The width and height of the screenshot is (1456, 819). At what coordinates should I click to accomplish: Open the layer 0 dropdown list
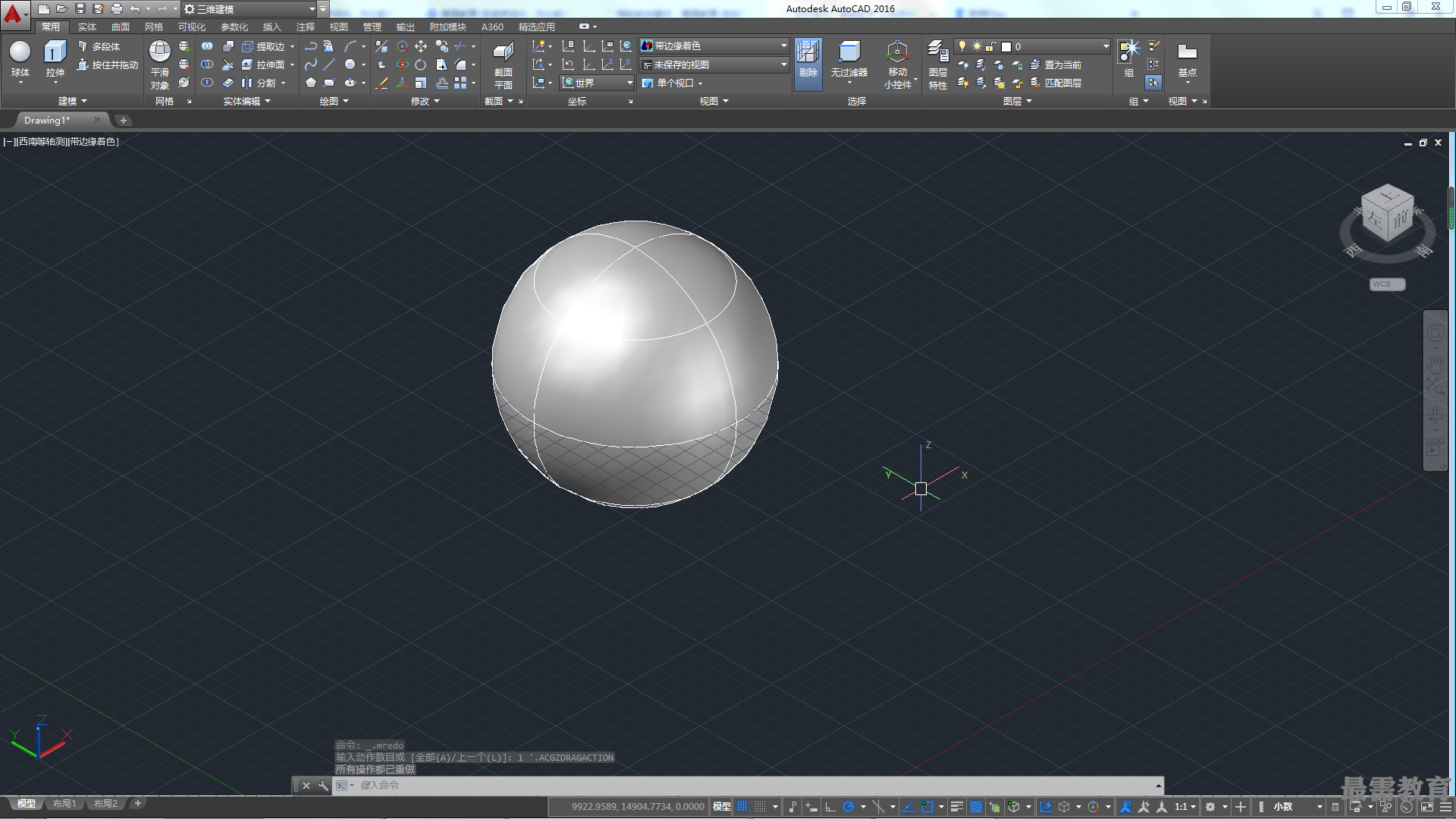tap(1033, 46)
